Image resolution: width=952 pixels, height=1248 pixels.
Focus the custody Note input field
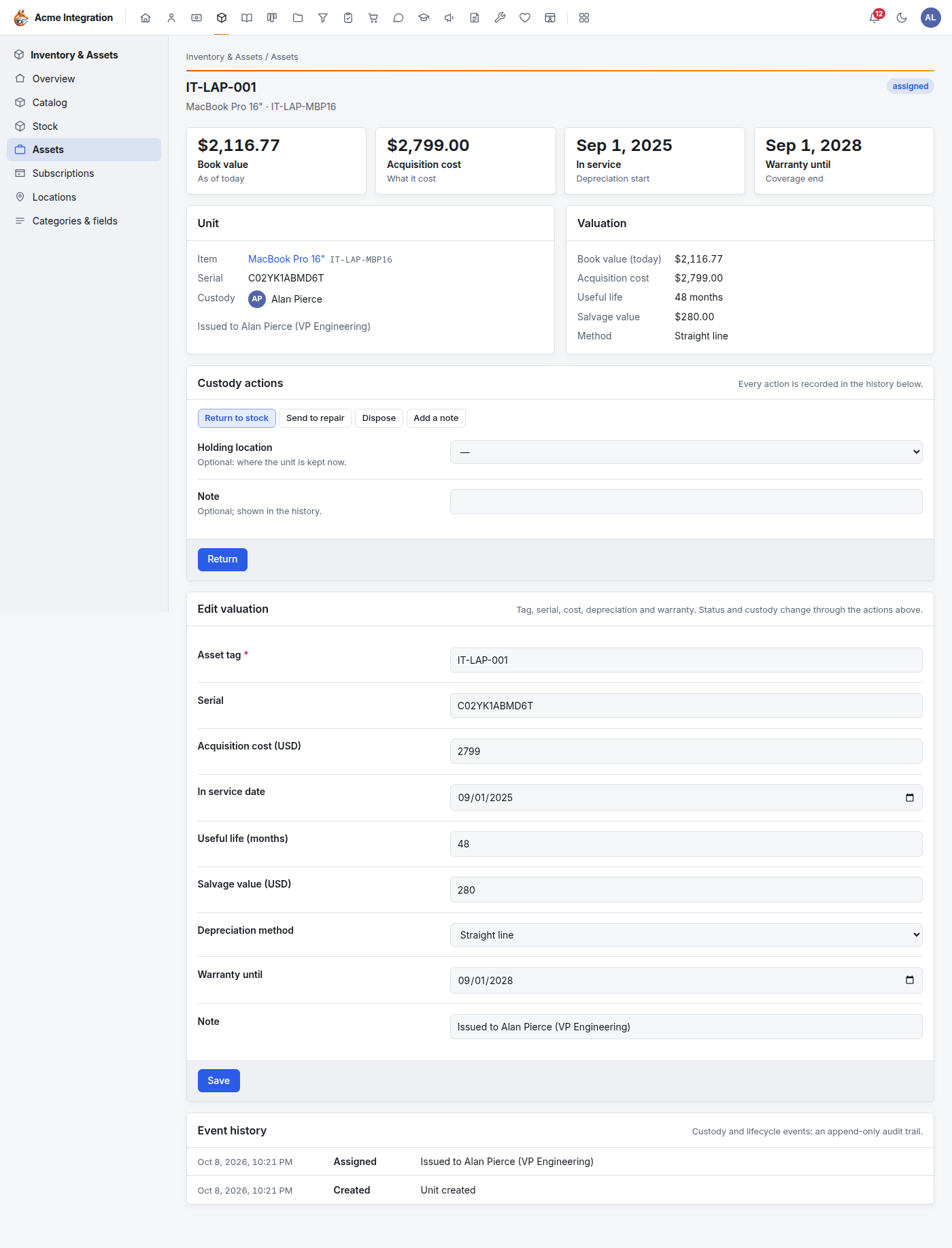[686, 502]
